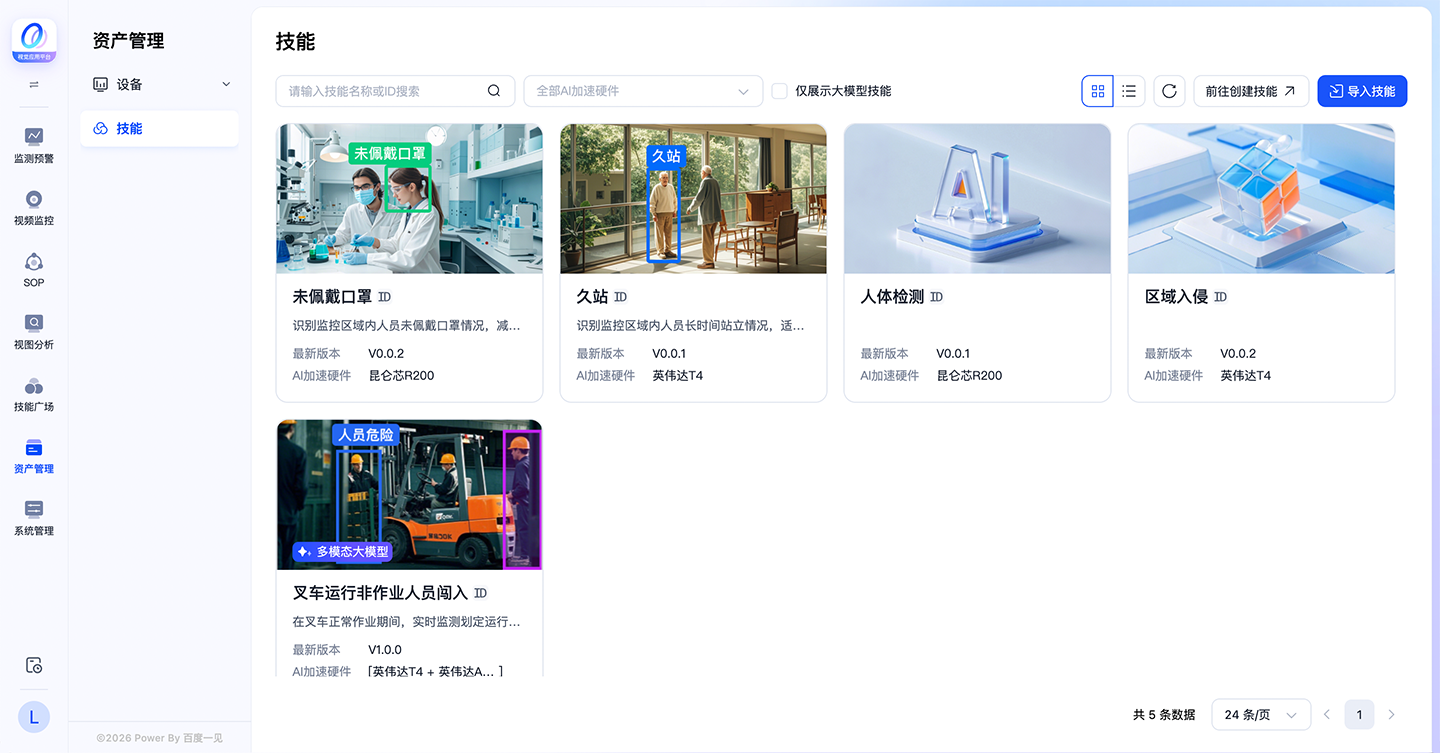Open 系统管理 from the sidebar

click(x=34, y=517)
